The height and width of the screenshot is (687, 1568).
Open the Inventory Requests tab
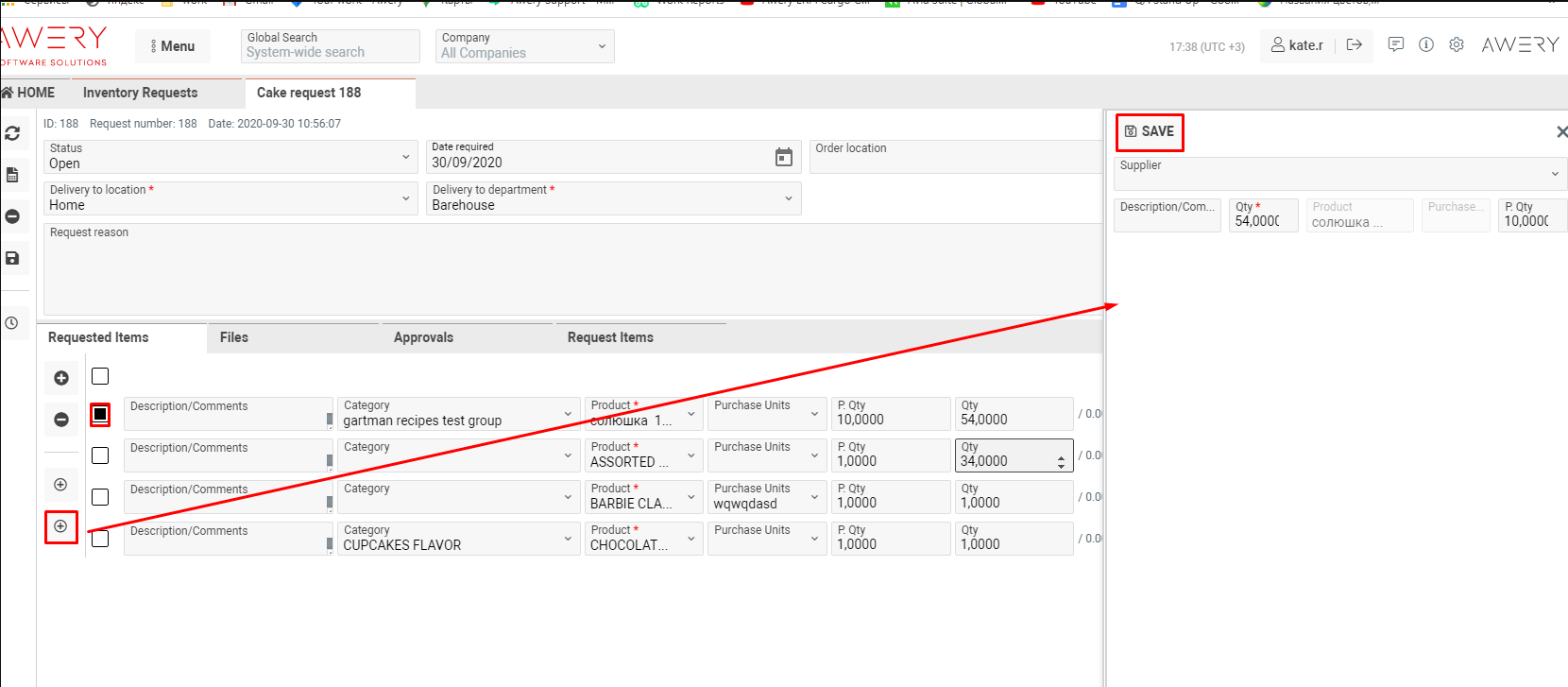click(x=141, y=93)
